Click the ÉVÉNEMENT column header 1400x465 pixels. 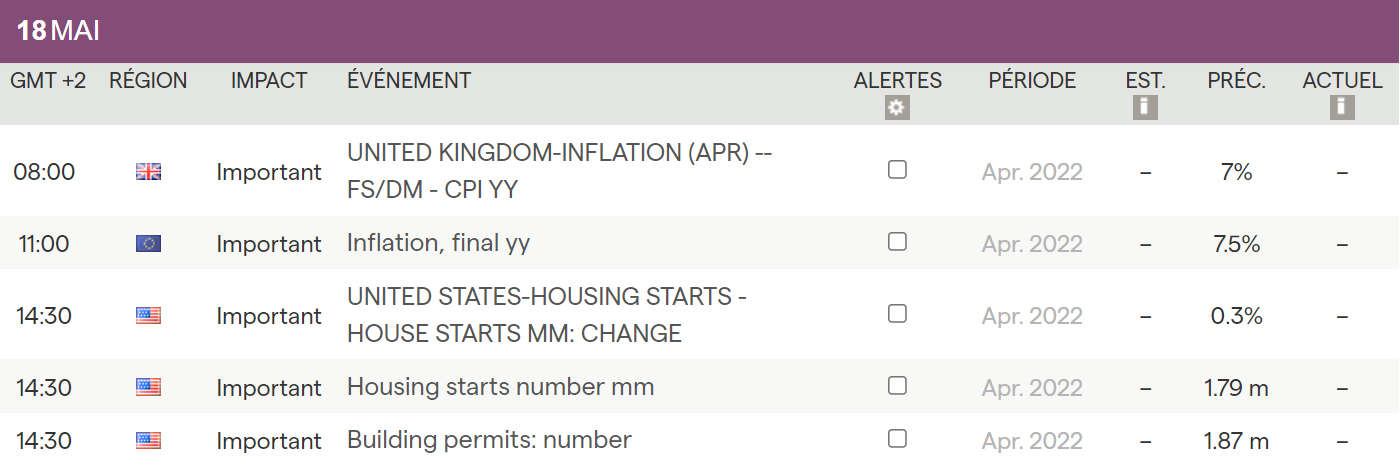click(x=409, y=81)
